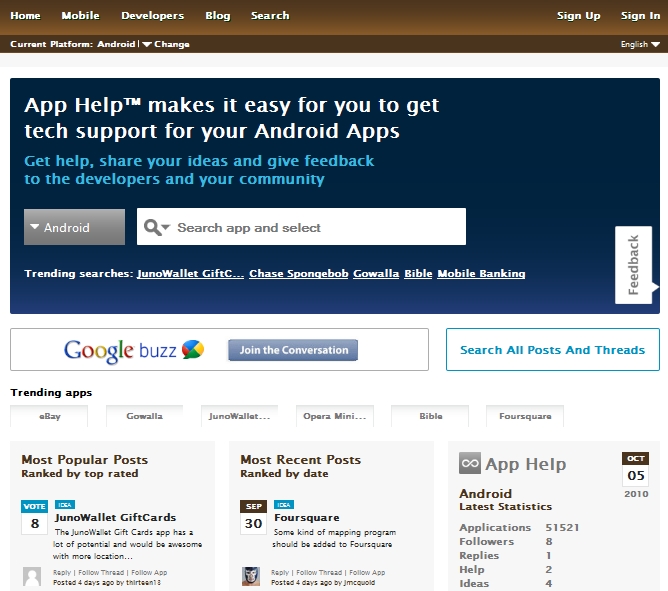Image resolution: width=668 pixels, height=591 pixels.
Task: Reply to the Foursquare post
Action: tap(280, 573)
